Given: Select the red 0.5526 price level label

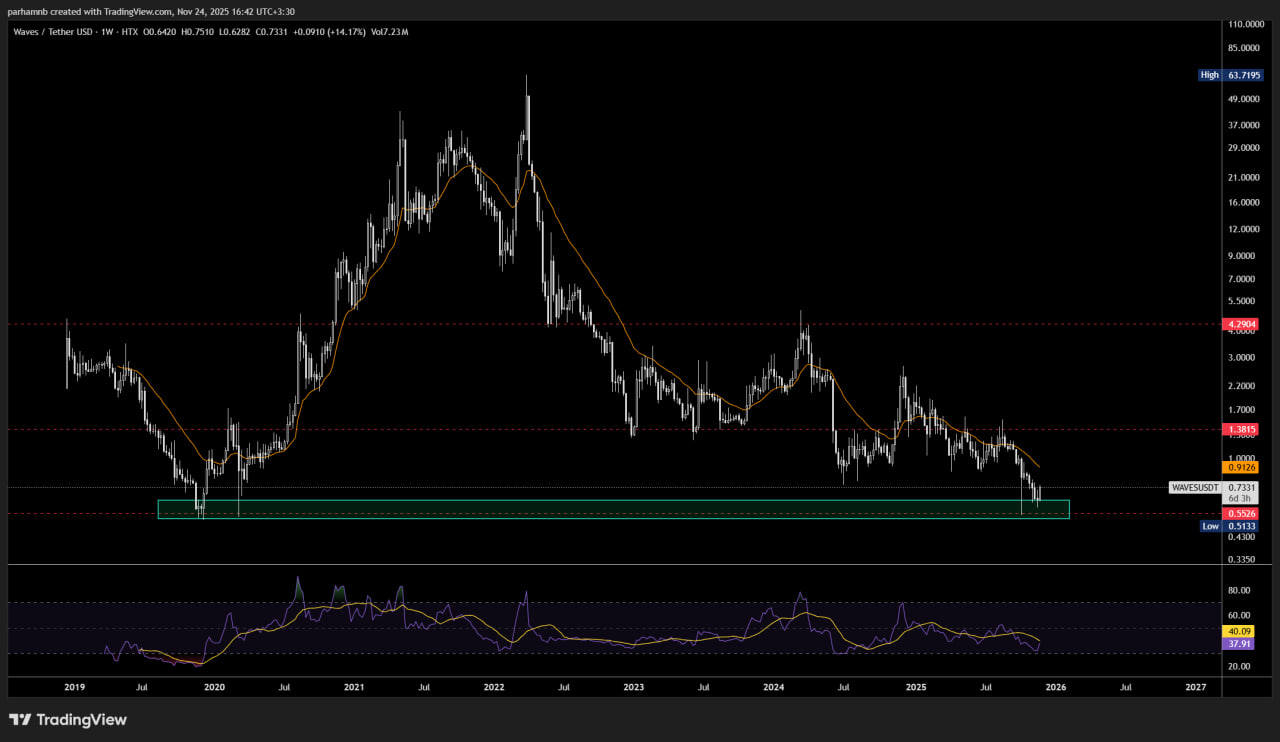Looking at the screenshot, I should pyautogui.click(x=1240, y=513).
